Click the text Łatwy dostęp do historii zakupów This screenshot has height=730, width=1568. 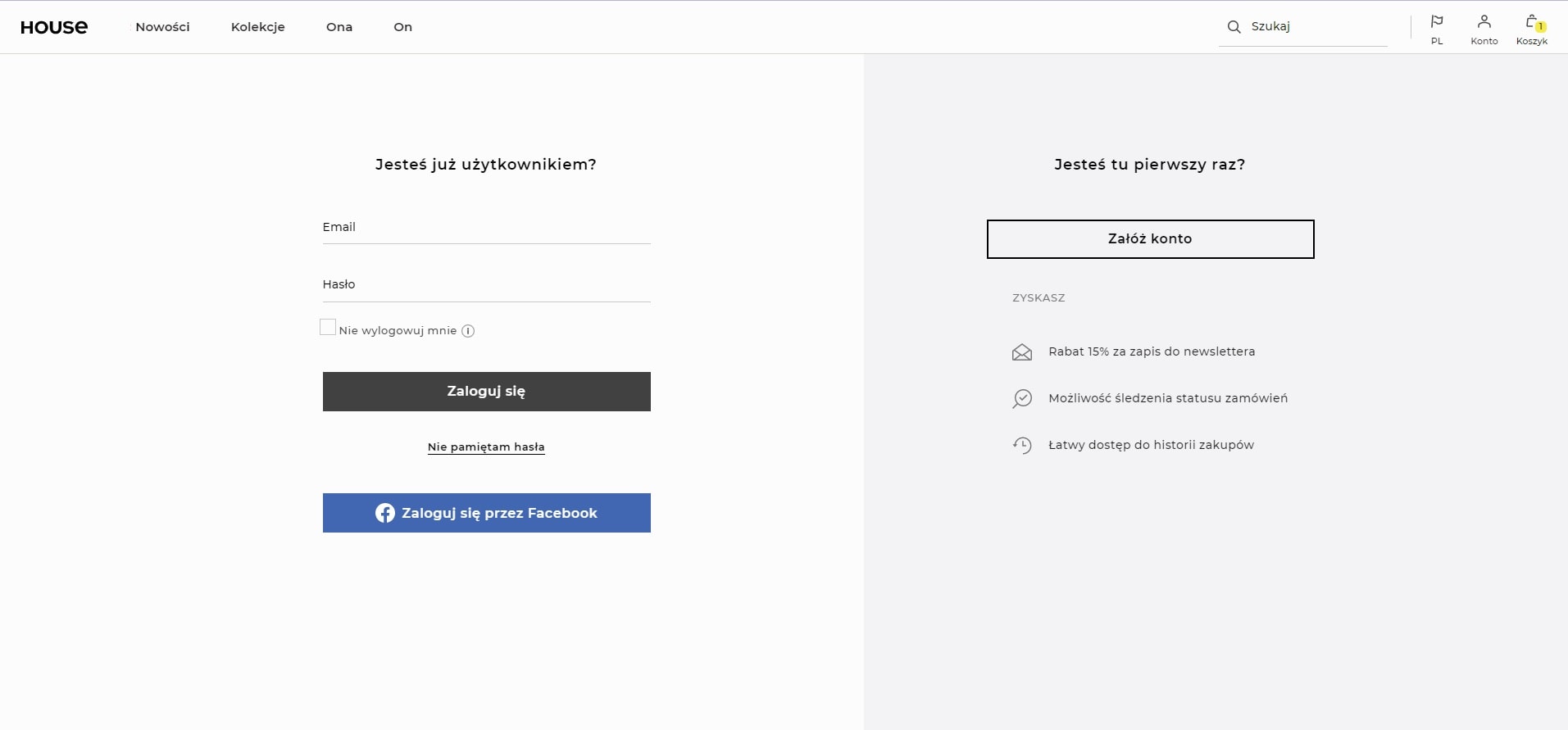(x=1151, y=445)
